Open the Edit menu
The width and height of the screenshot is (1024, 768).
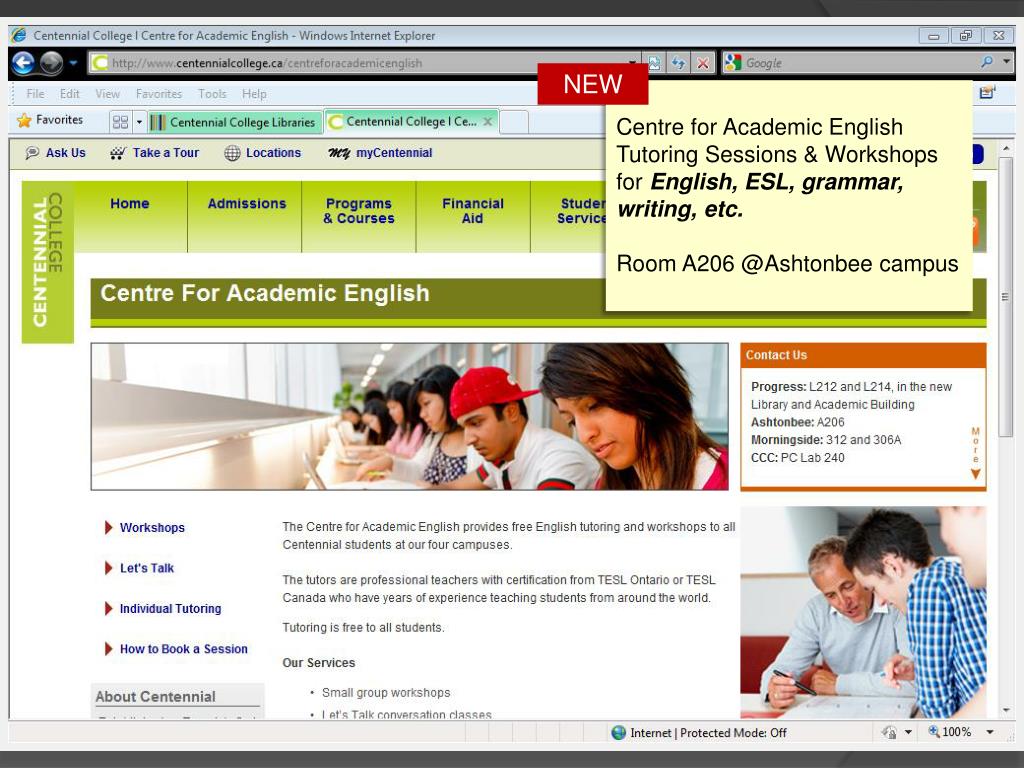(69, 94)
